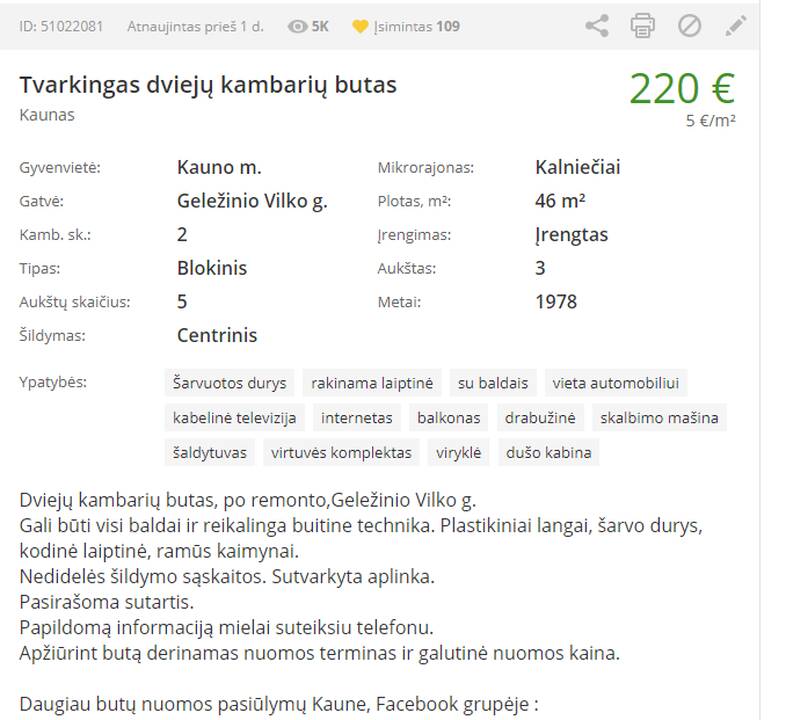786x720 pixels.
Task: Click the 'Kauno m.' value
Action: 219,167
